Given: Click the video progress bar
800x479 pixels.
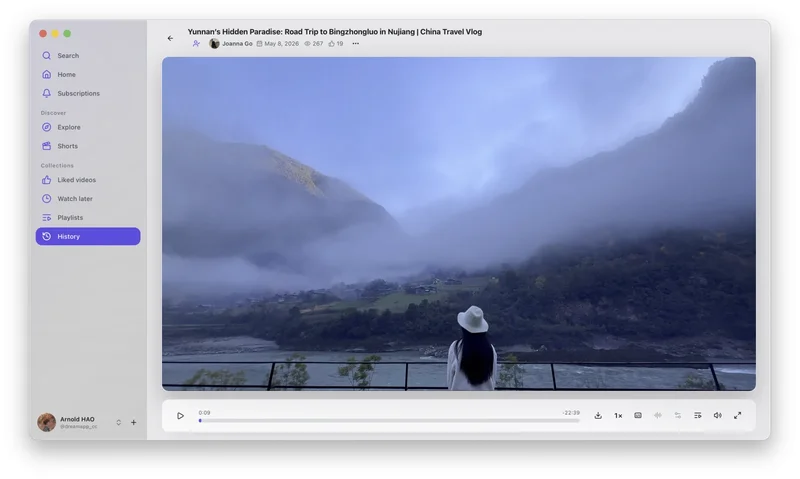Looking at the screenshot, I should (389, 421).
